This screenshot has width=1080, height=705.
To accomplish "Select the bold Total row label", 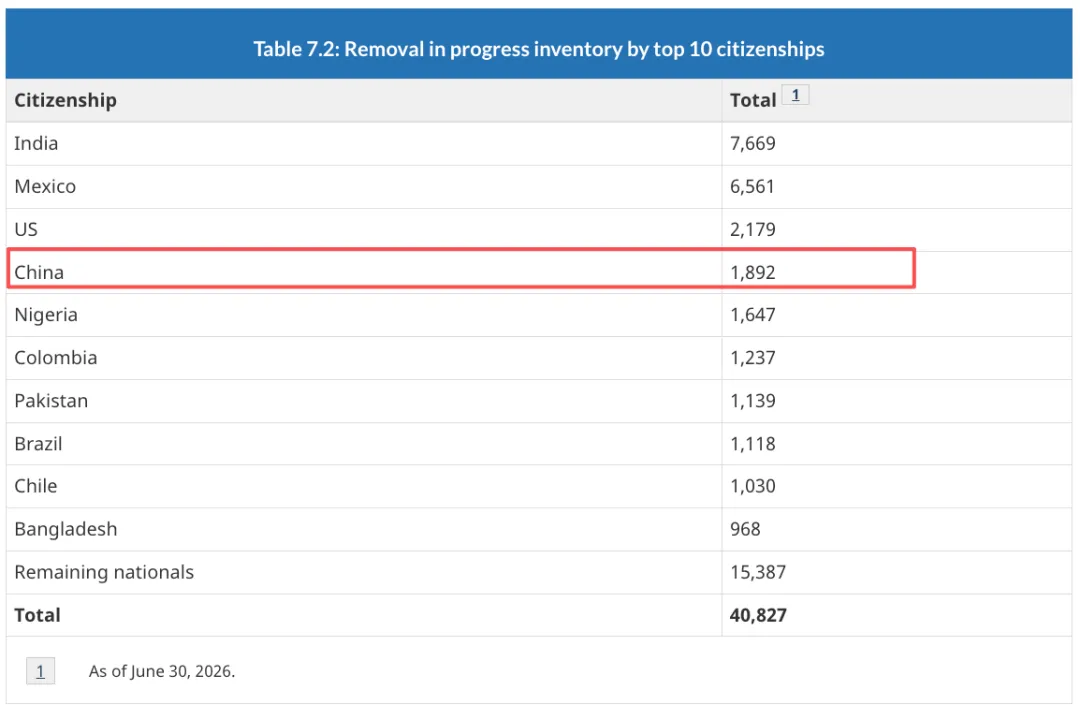I will tap(37, 615).
